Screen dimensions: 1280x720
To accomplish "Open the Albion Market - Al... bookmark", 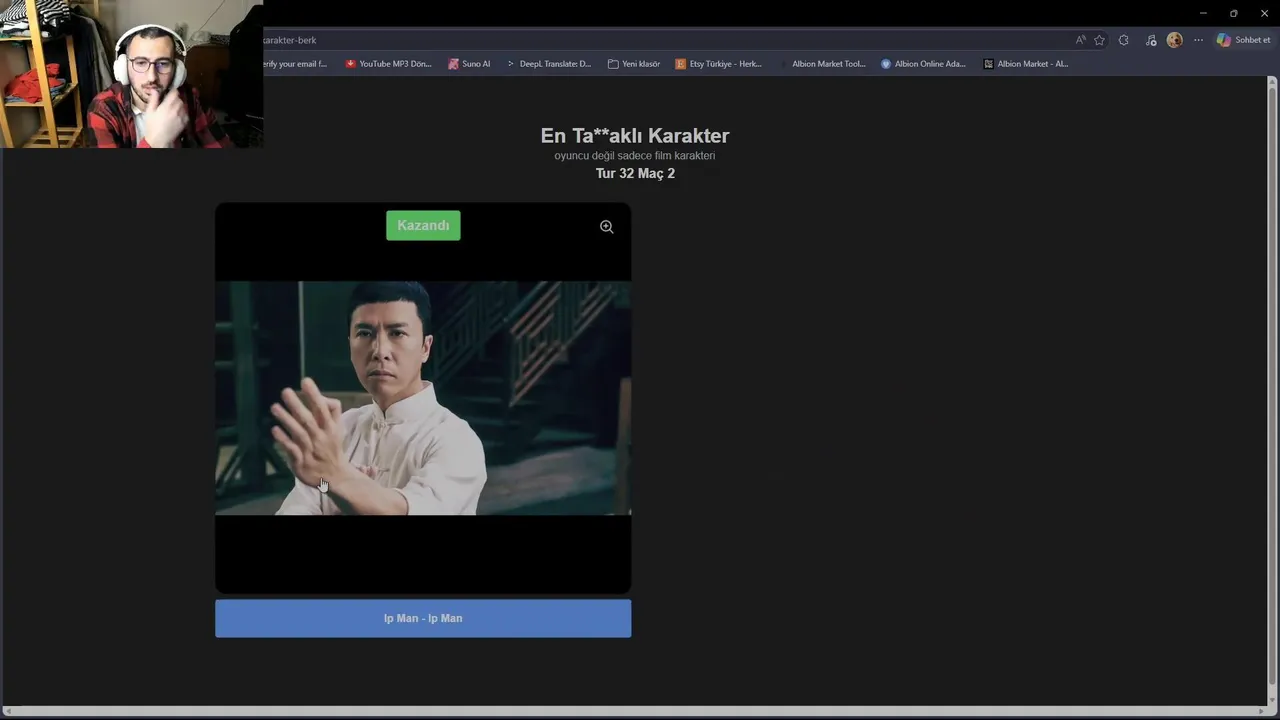I will (1026, 64).
